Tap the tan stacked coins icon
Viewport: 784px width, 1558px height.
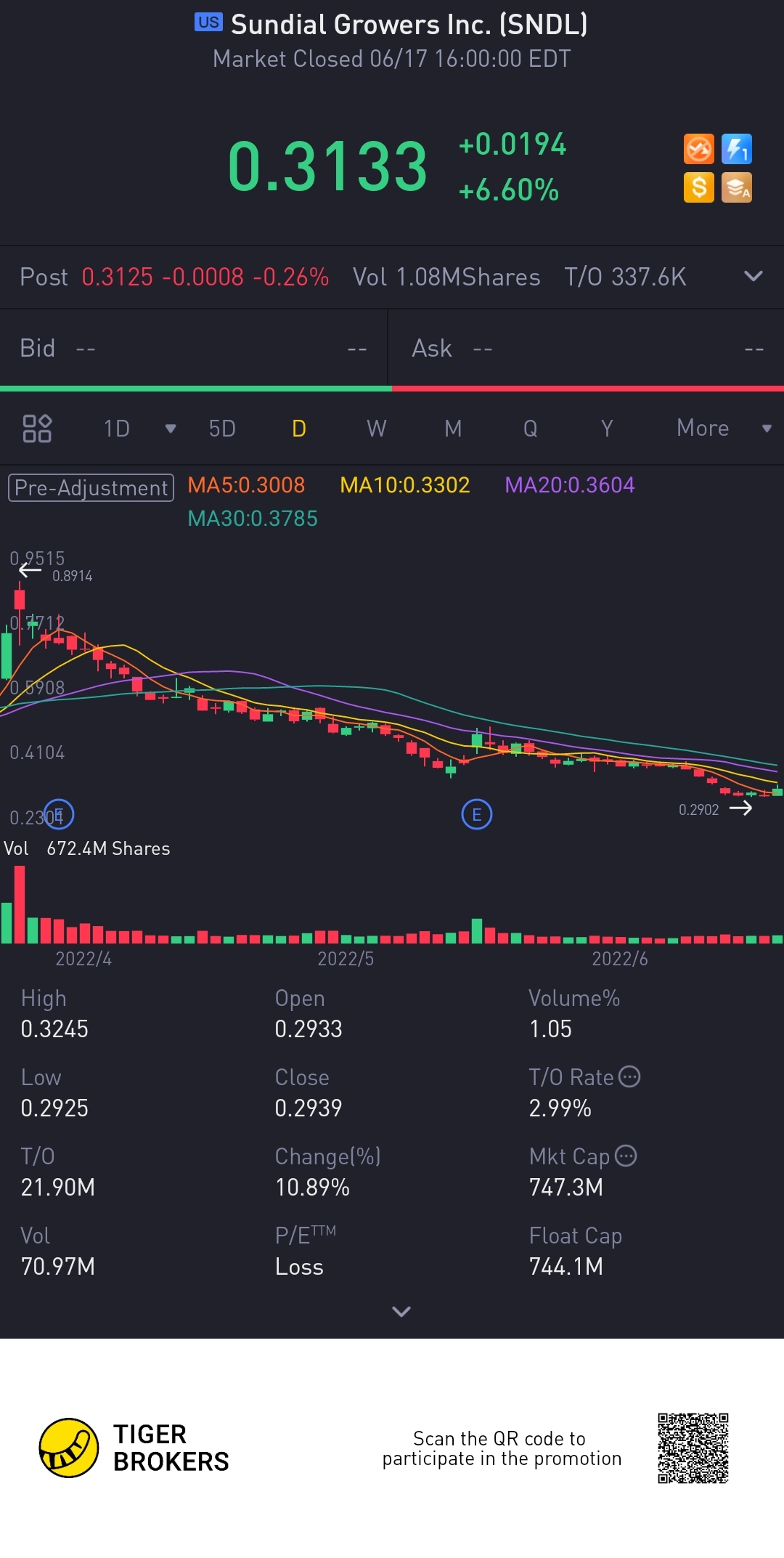point(737,187)
